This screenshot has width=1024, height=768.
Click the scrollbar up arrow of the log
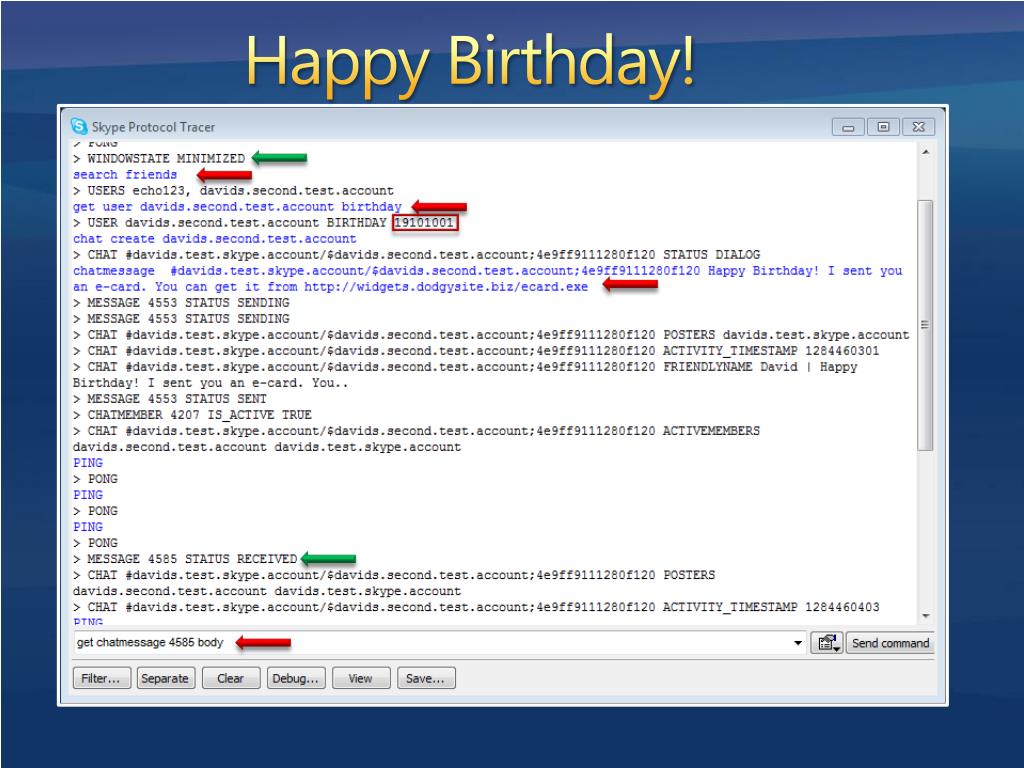925,152
